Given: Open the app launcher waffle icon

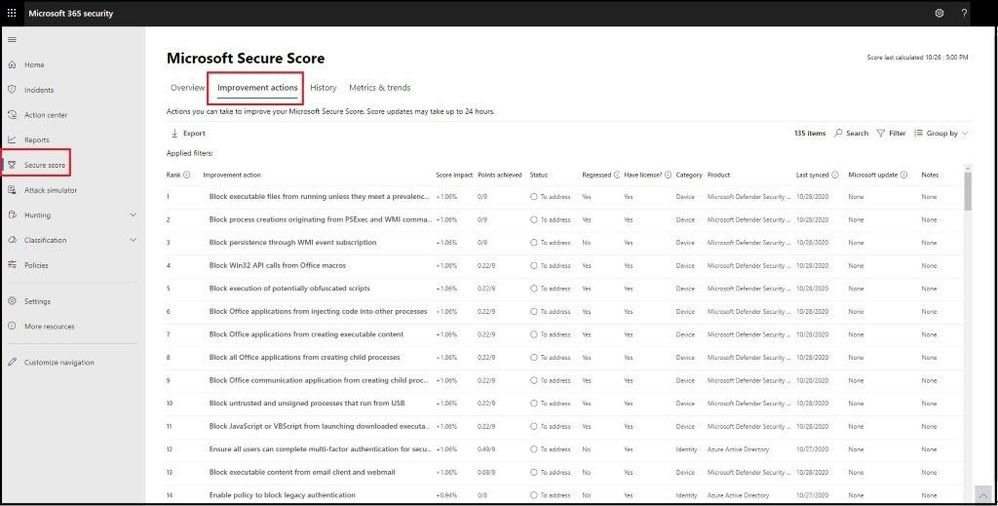Looking at the screenshot, I should click(x=11, y=13).
